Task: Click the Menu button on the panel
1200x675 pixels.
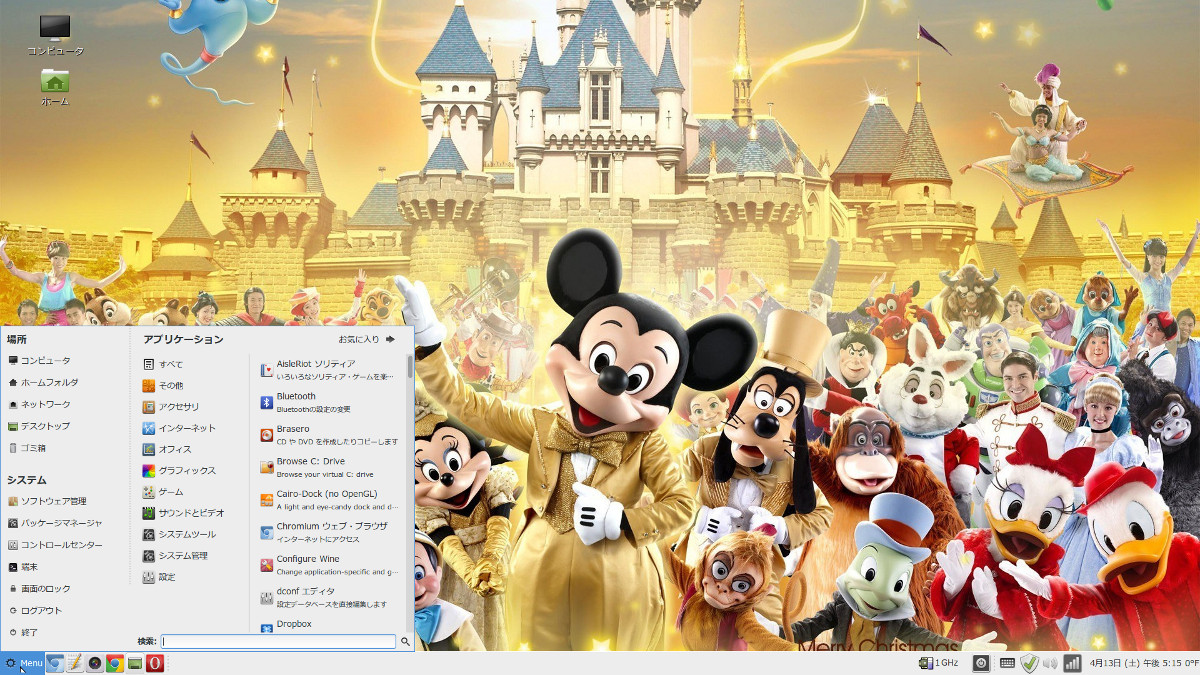Action: point(23,663)
